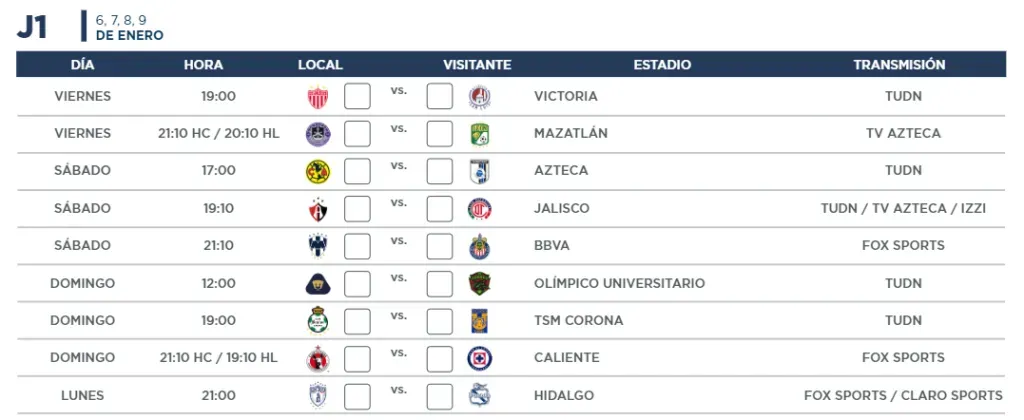This screenshot has height=420, width=1024.
Task: Click the Club América crest
Action: coord(318,171)
